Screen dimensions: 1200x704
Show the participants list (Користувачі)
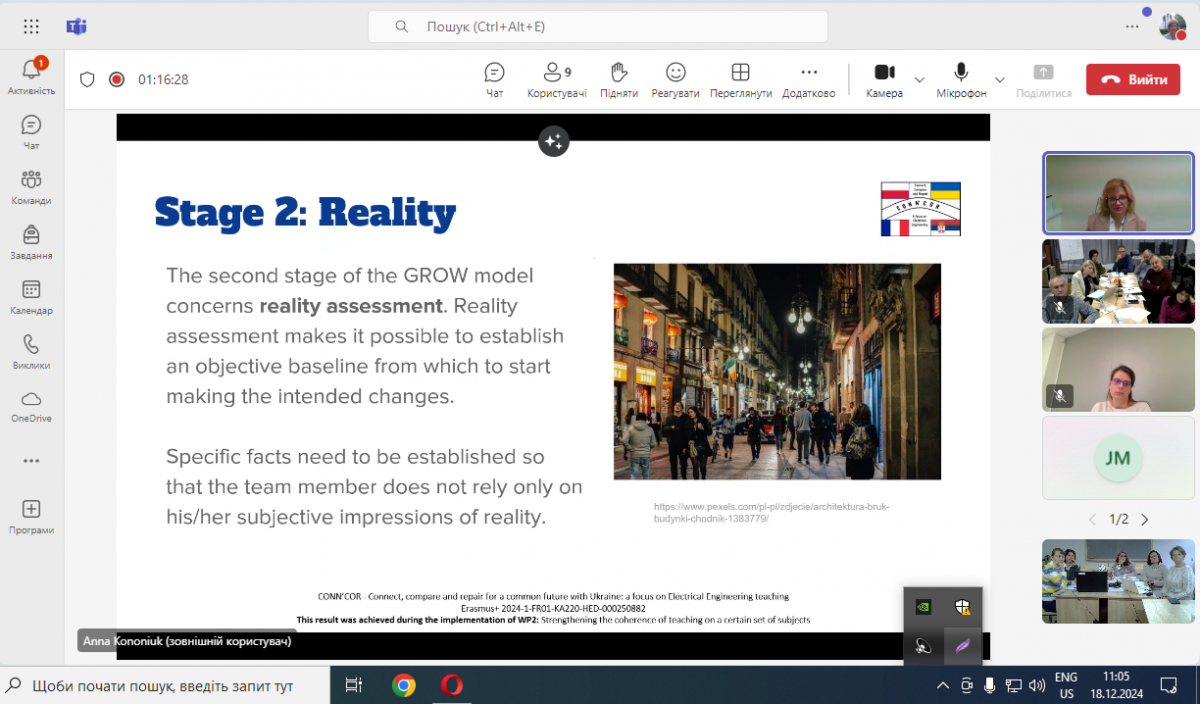(556, 79)
